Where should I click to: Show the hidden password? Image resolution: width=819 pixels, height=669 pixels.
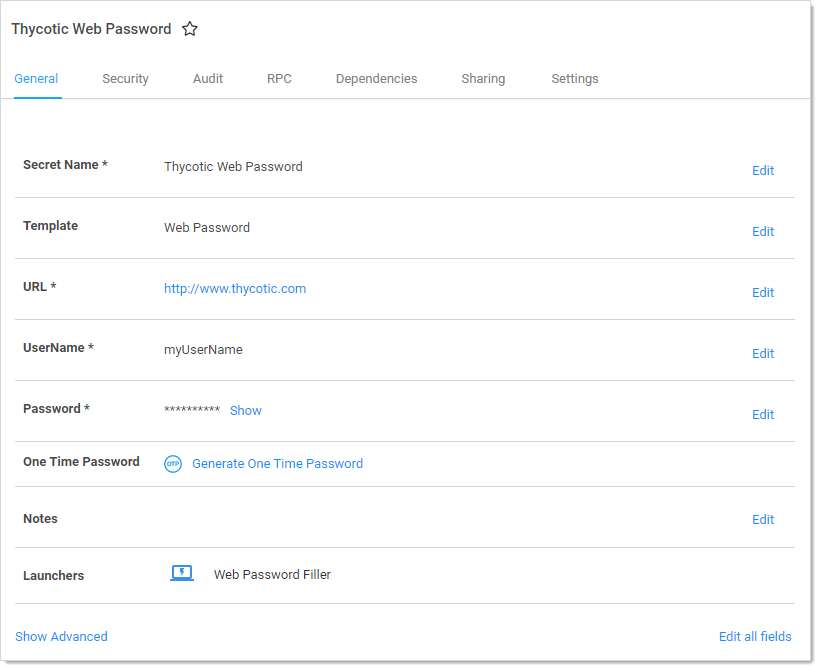pos(246,411)
